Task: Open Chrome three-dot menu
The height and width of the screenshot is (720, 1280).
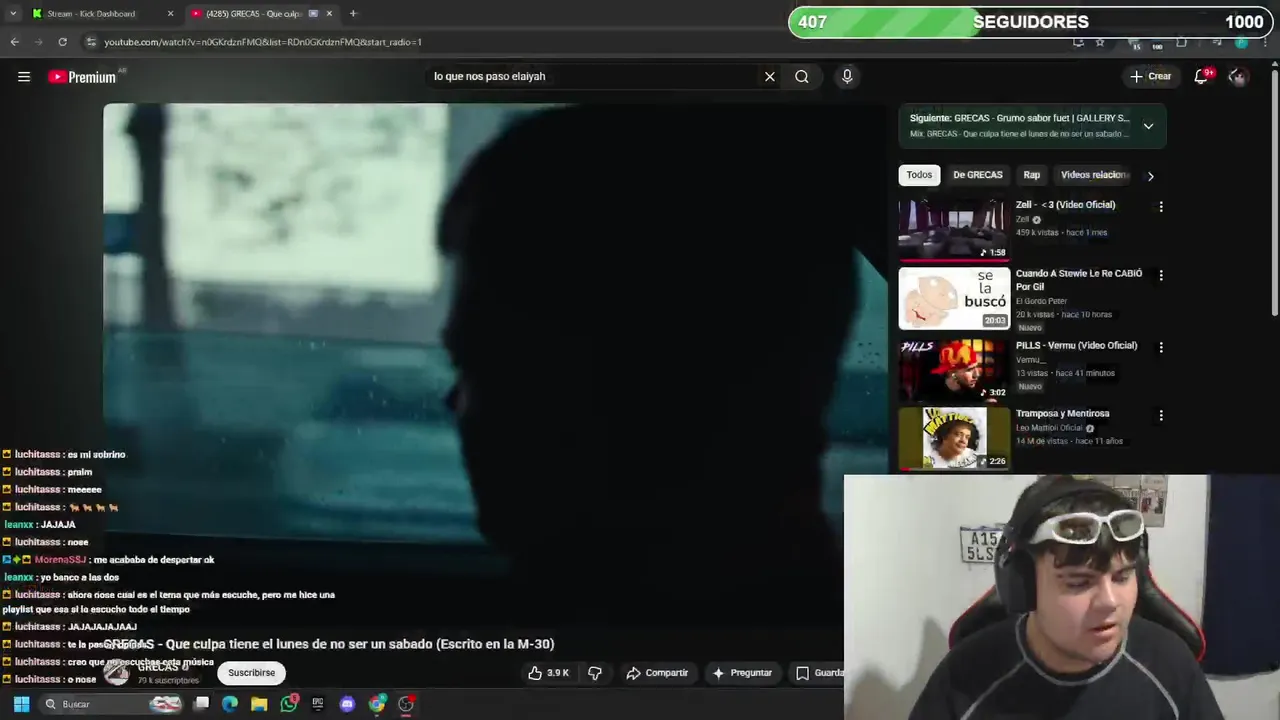Action: point(1266,42)
